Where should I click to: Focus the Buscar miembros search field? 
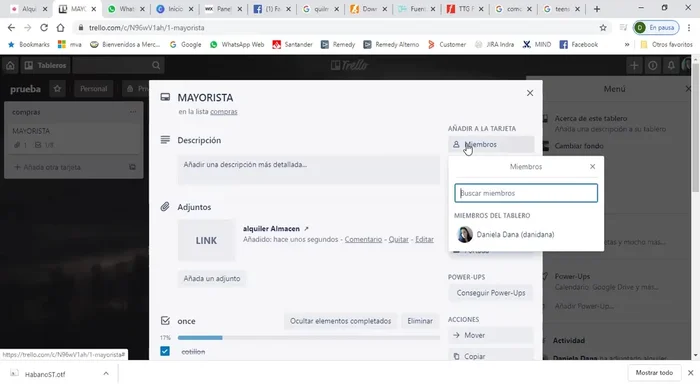coord(526,193)
